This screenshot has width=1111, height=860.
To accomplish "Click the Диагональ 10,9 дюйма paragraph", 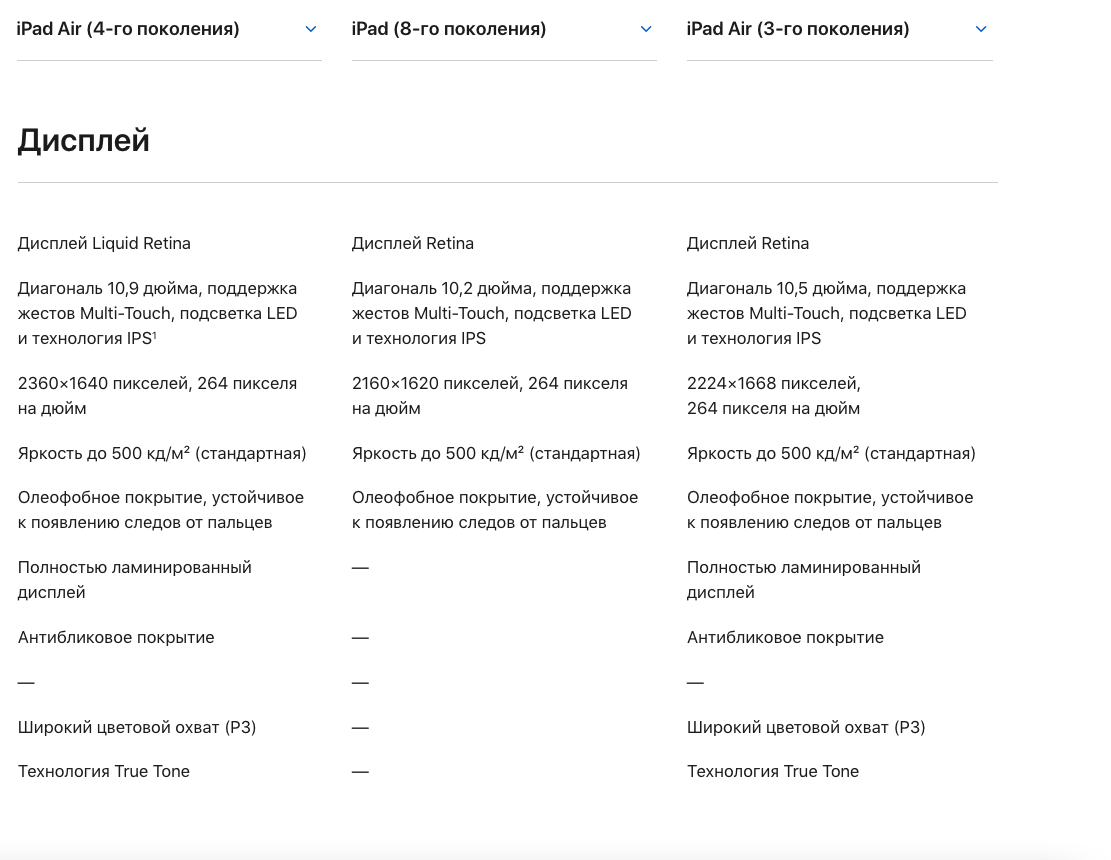I will pos(157,313).
